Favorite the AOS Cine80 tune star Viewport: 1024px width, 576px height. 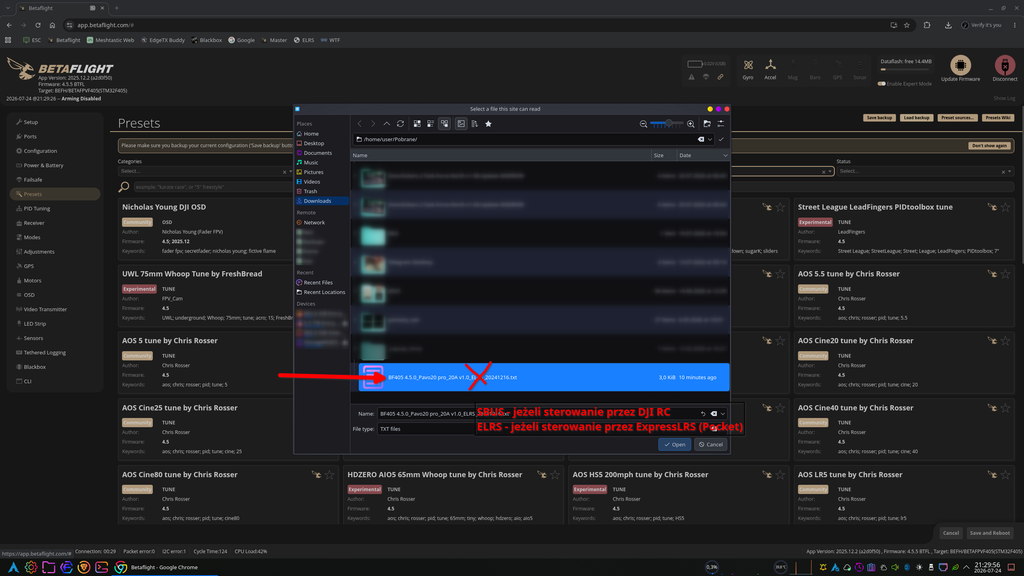pyautogui.click(x=329, y=475)
